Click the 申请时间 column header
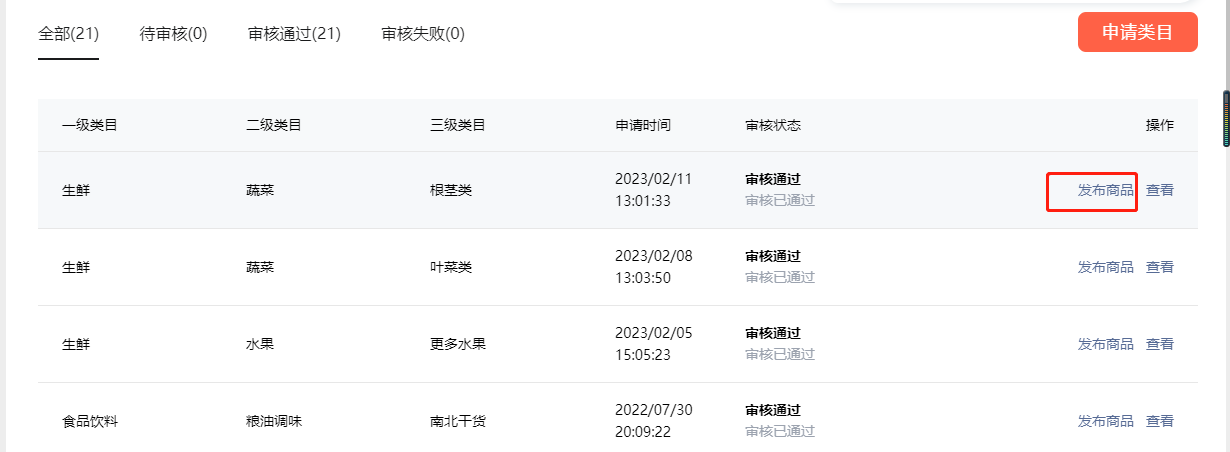Image resolution: width=1230 pixels, height=452 pixels. [x=643, y=125]
